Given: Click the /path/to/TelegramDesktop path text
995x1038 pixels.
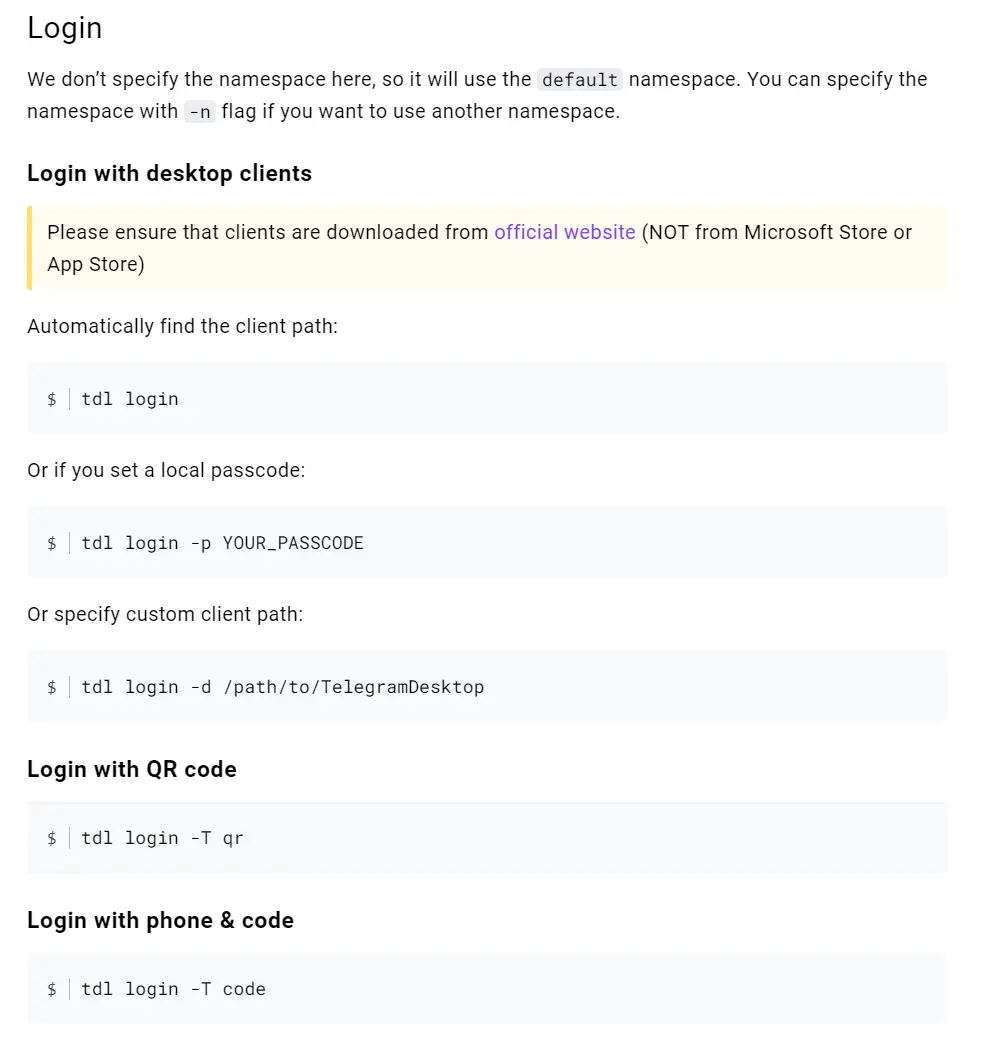Looking at the screenshot, I should coord(353,687).
